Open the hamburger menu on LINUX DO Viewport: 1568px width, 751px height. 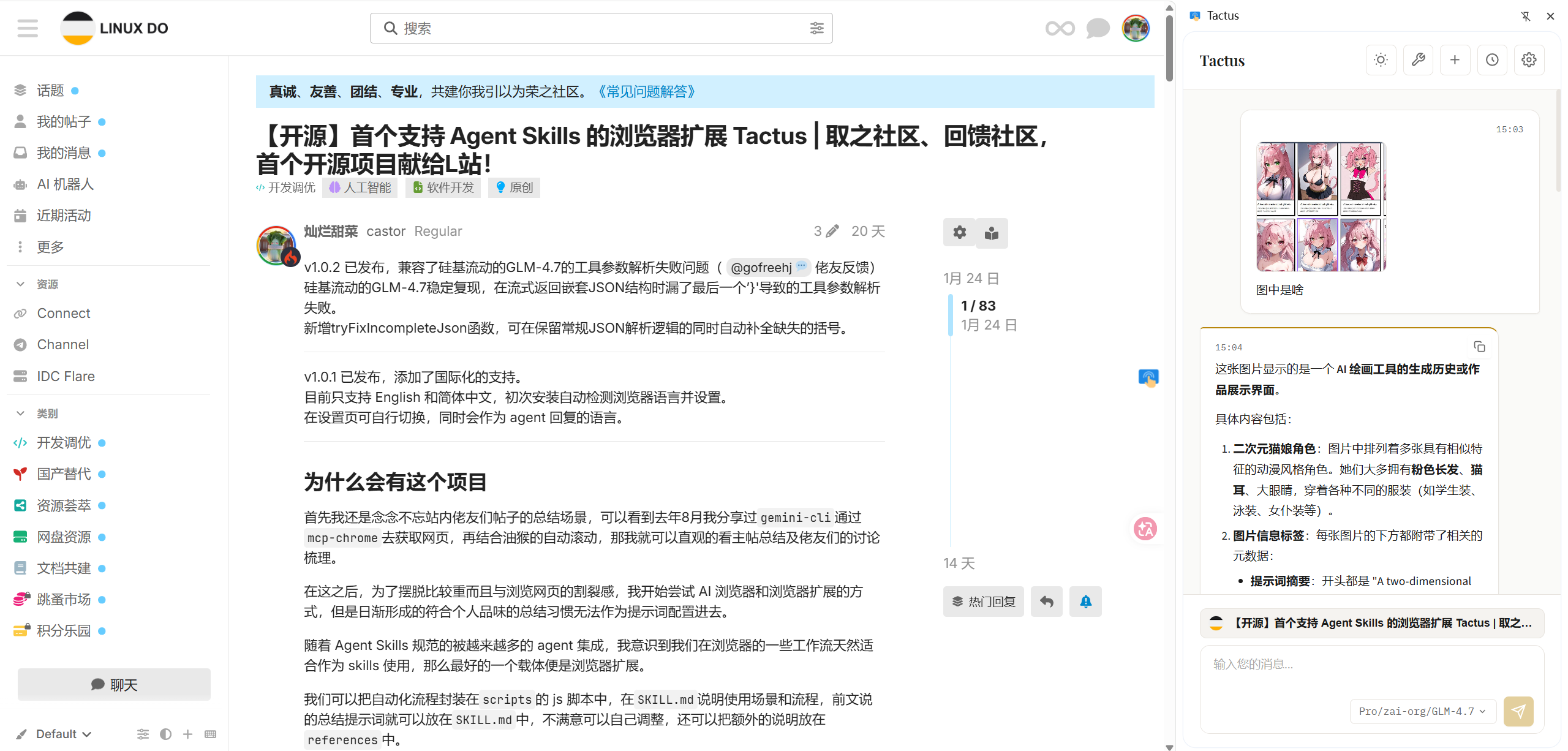[27, 28]
